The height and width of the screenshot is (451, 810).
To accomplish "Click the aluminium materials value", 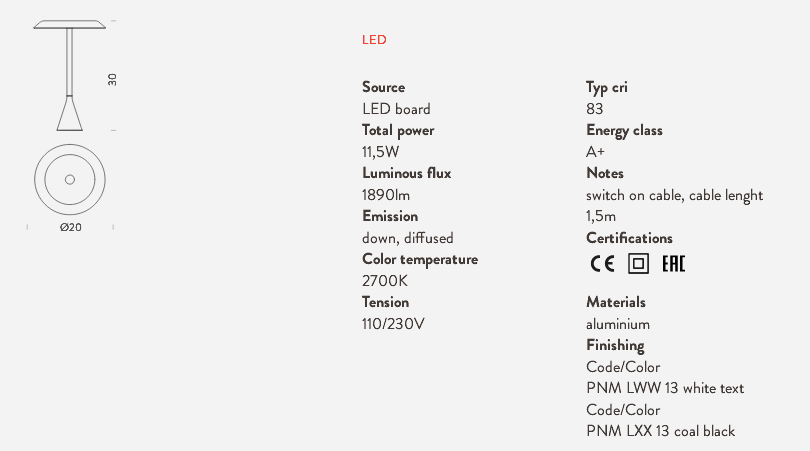I will click(x=618, y=324).
